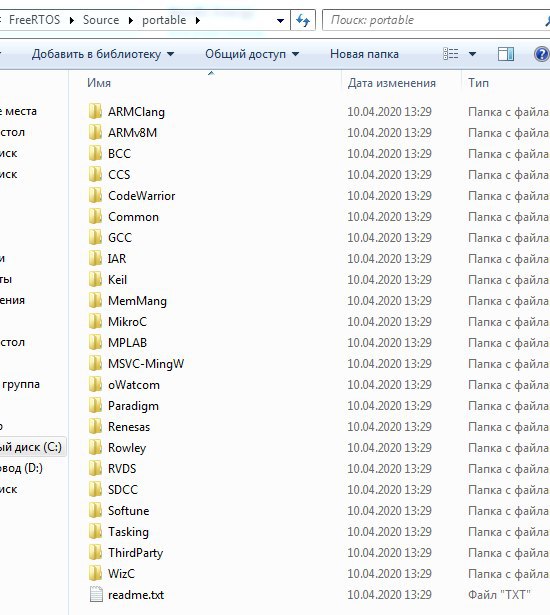The height and width of the screenshot is (615, 550).
Task: Click the MikroC folder icon
Action: [95, 322]
